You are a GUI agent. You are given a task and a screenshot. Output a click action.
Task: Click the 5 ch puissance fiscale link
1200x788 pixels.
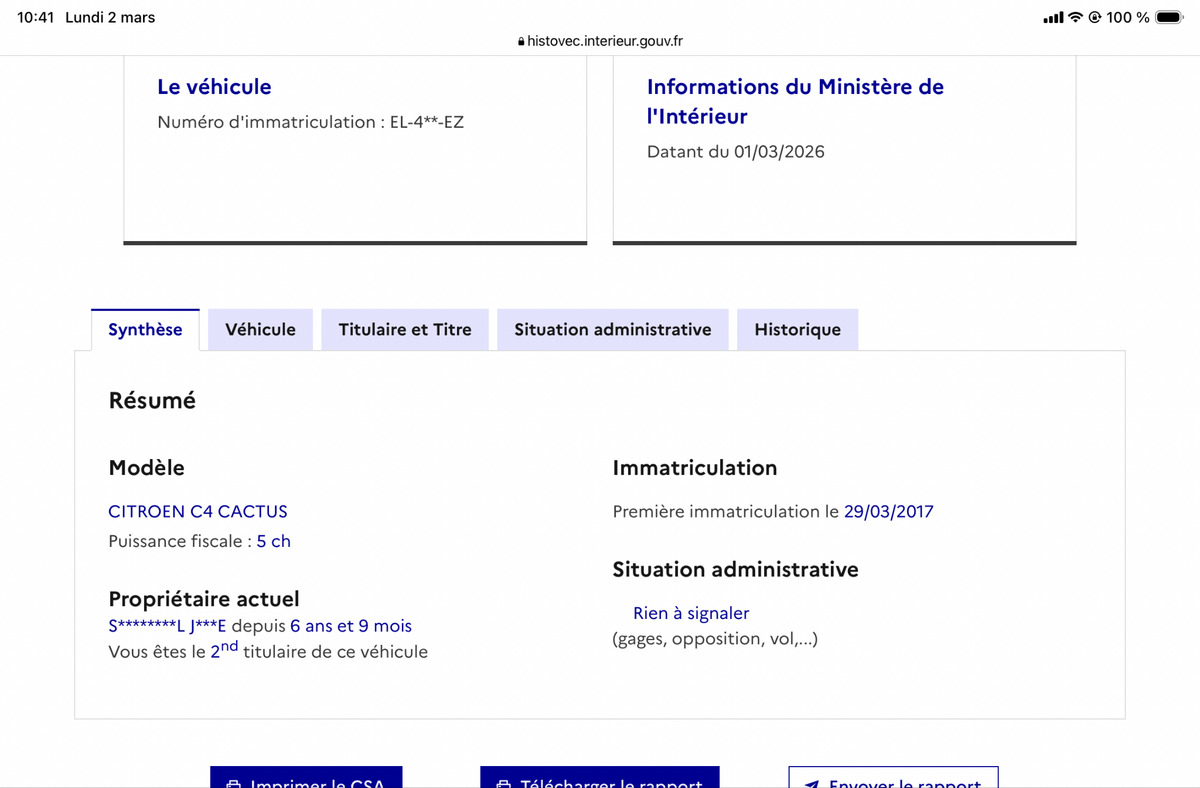point(273,540)
